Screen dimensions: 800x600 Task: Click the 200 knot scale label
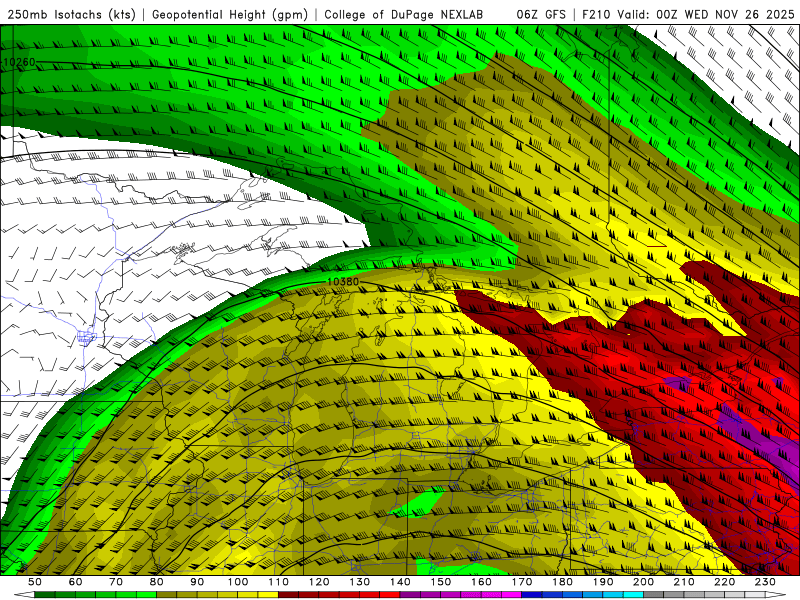644,582
